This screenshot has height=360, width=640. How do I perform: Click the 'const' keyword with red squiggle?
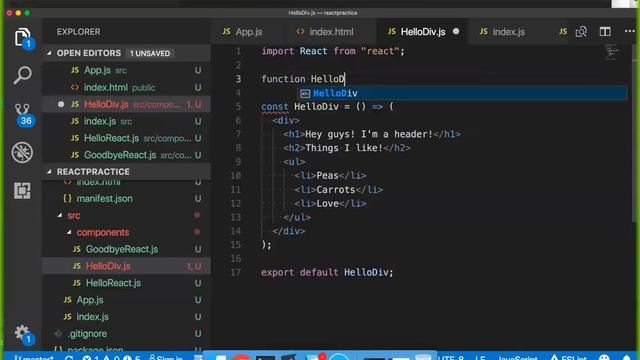pos(275,107)
